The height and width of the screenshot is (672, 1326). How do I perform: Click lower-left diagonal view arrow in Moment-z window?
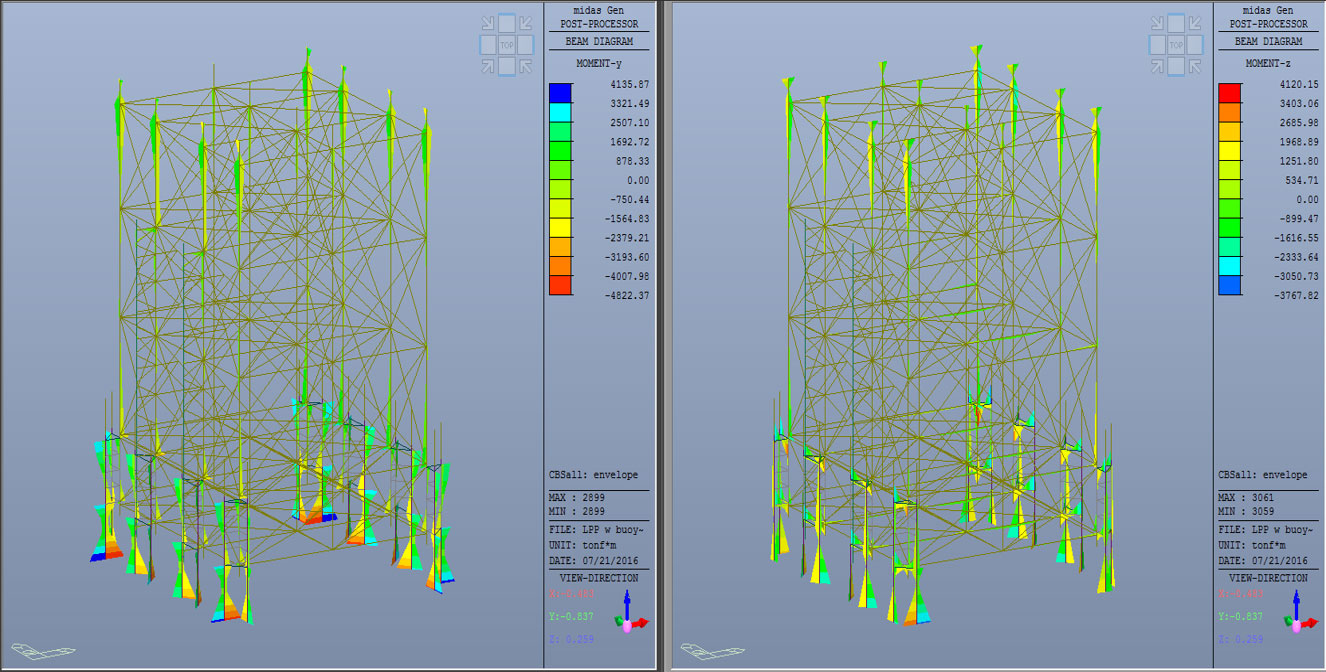pos(1157,65)
